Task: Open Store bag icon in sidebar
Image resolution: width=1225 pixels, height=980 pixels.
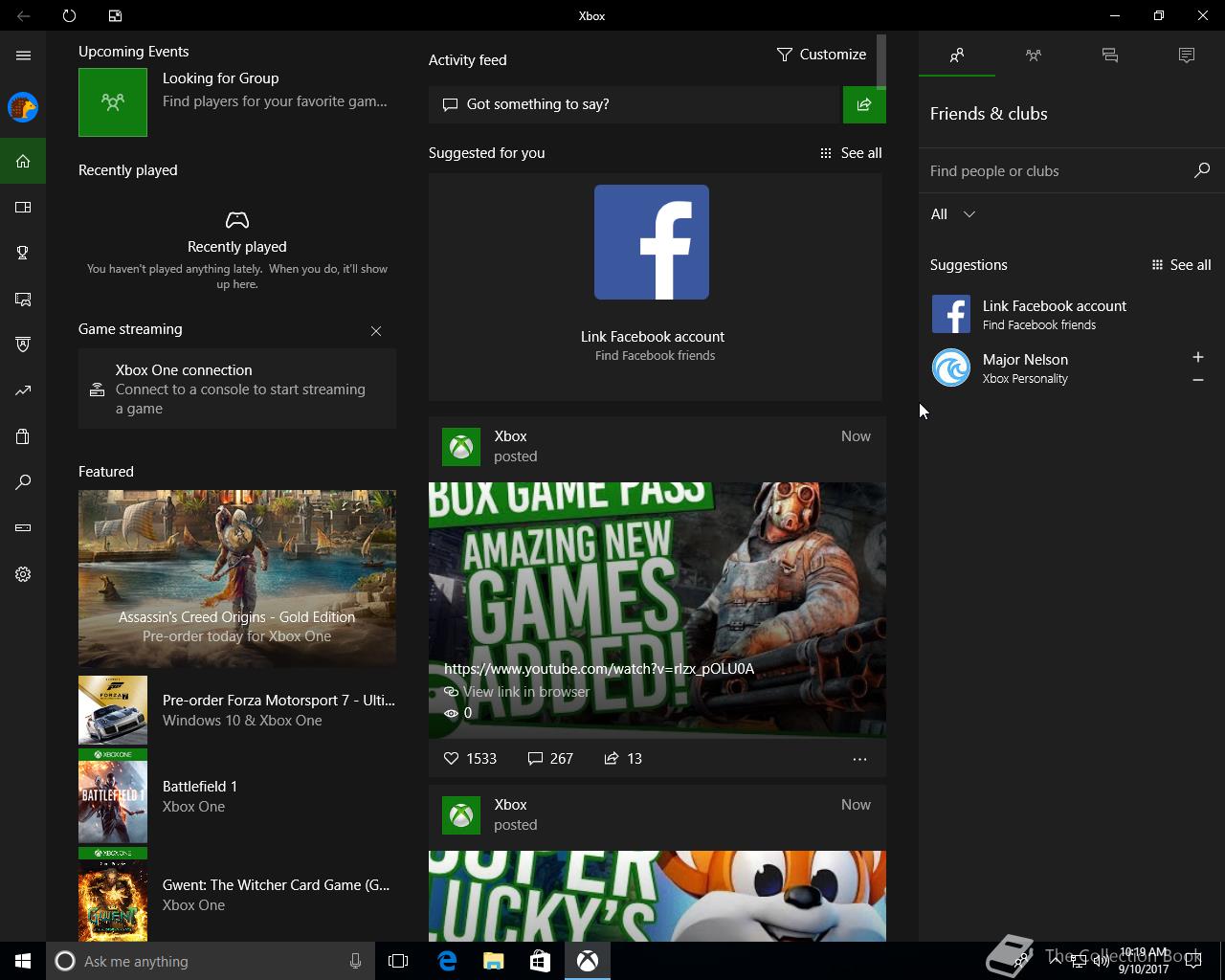Action: (x=23, y=436)
